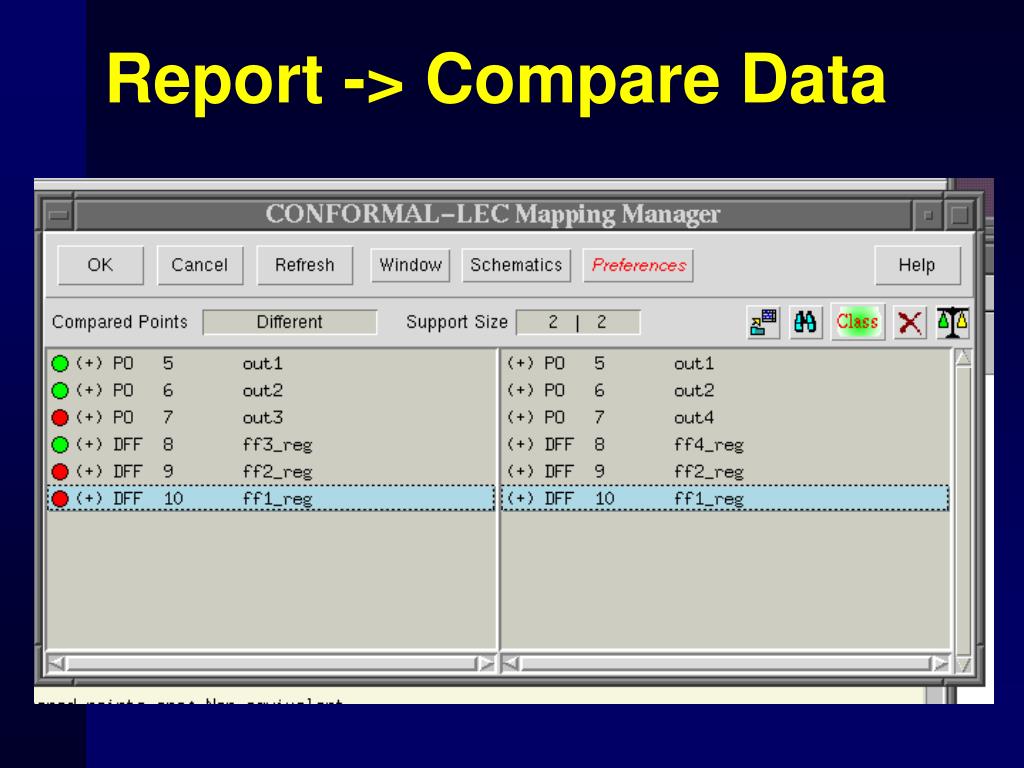Viewport: 1024px width, 768px height.
Task: Click green status dot for out1
Action: tap(60, 364)
